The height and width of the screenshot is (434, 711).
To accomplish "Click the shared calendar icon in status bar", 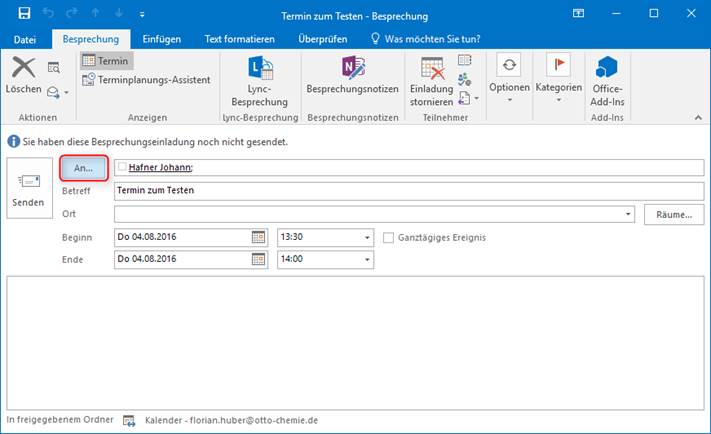I will (x=129, y=421).
